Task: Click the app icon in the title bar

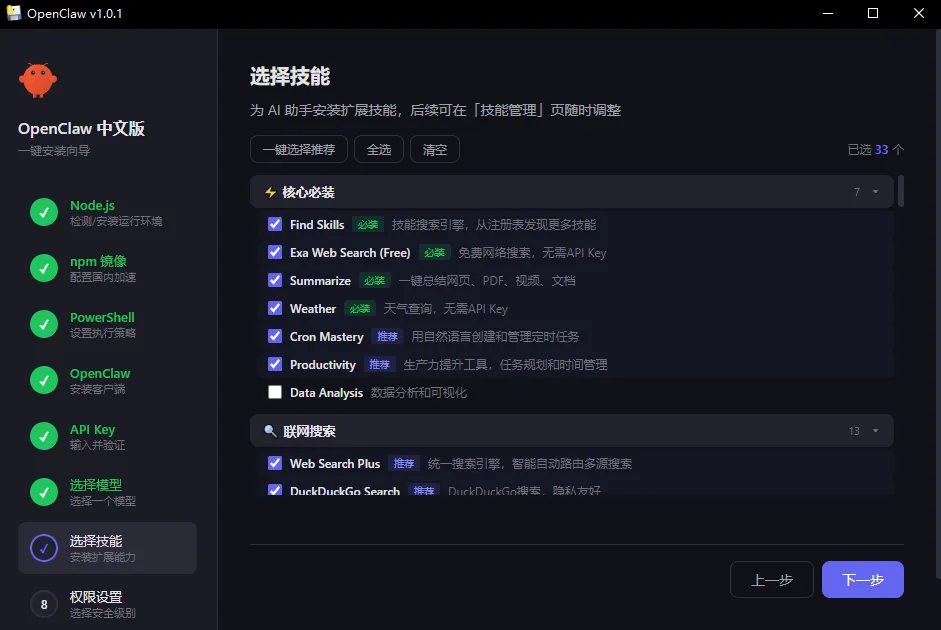Action: [13, 13]
